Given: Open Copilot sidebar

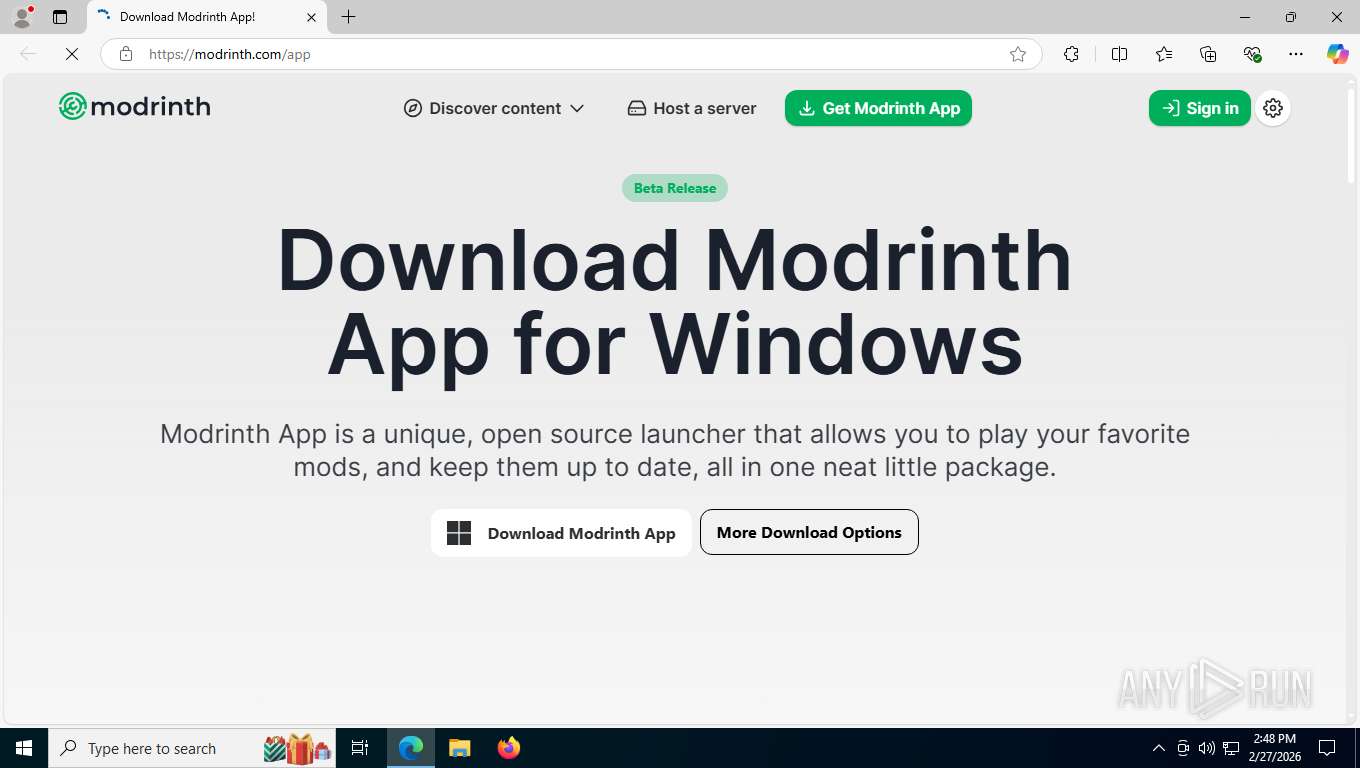Looking at the screenshot, I should (1337, 54).
